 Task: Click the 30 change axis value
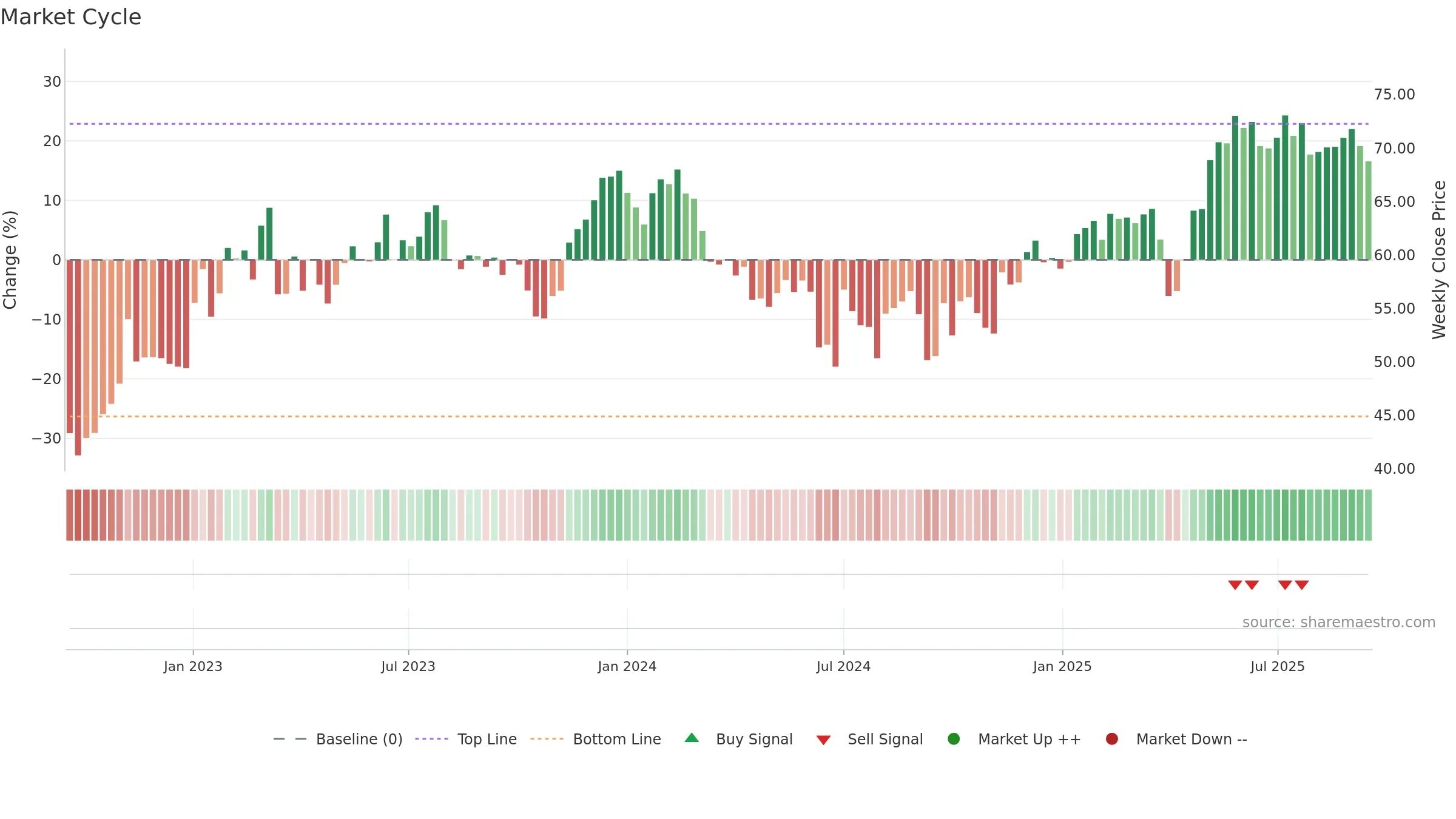52,81
